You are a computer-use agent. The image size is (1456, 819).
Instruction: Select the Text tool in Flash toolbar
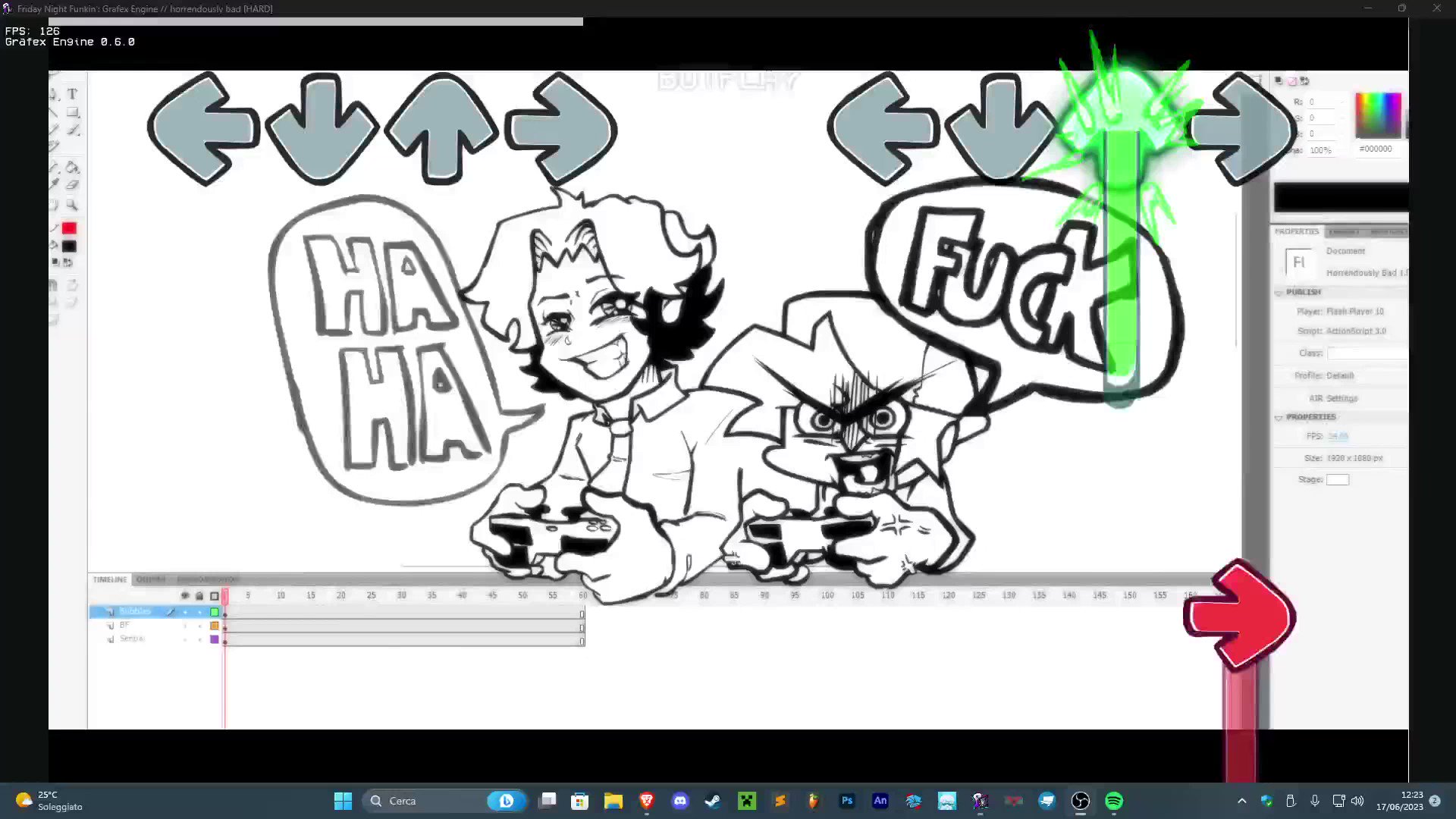pyautogui.click(x=72, y=94)
